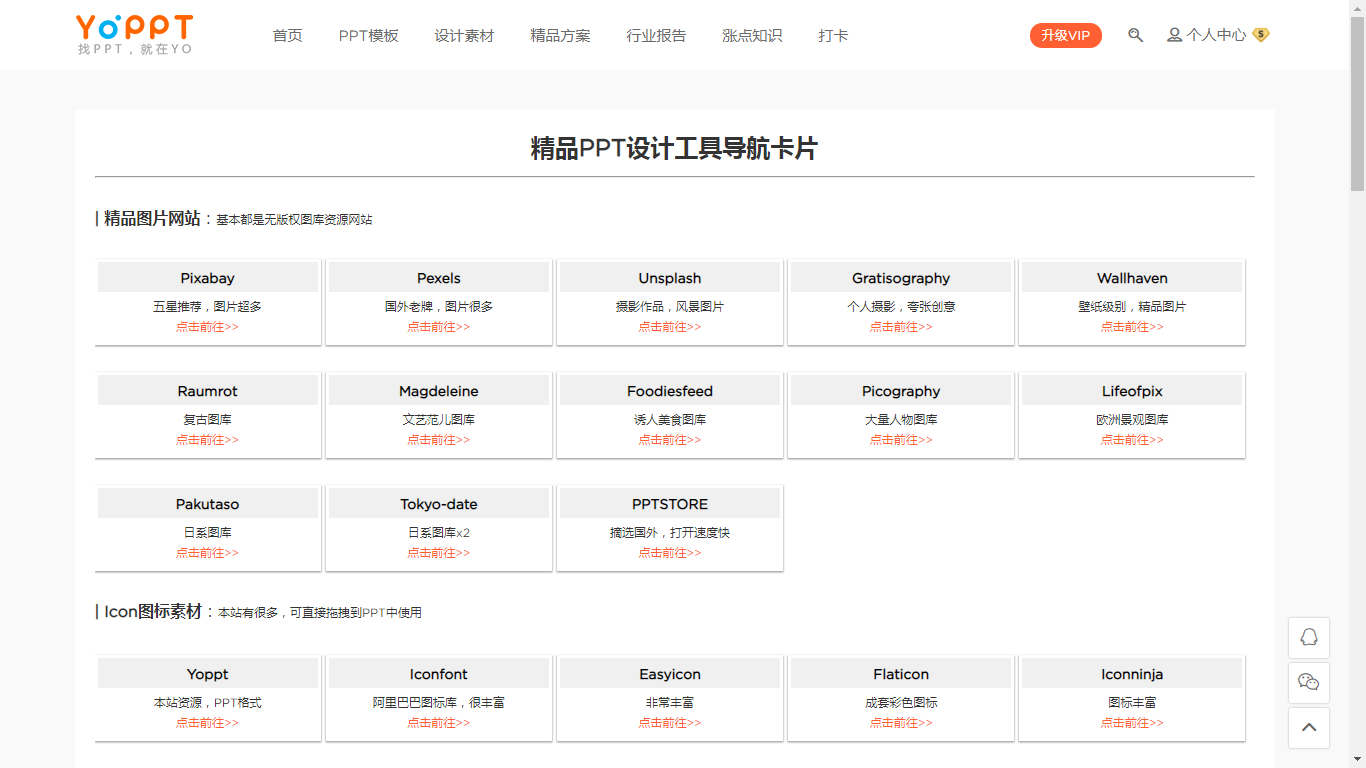
Task: Click the Unsplash card title
Action: point(670,278)
